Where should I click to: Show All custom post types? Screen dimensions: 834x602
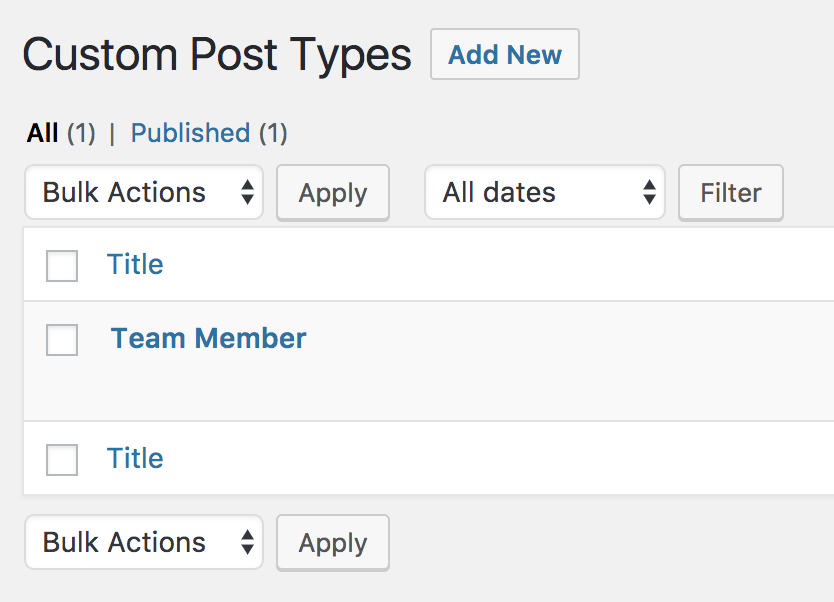pyautogui.click(x=42, y=133)
